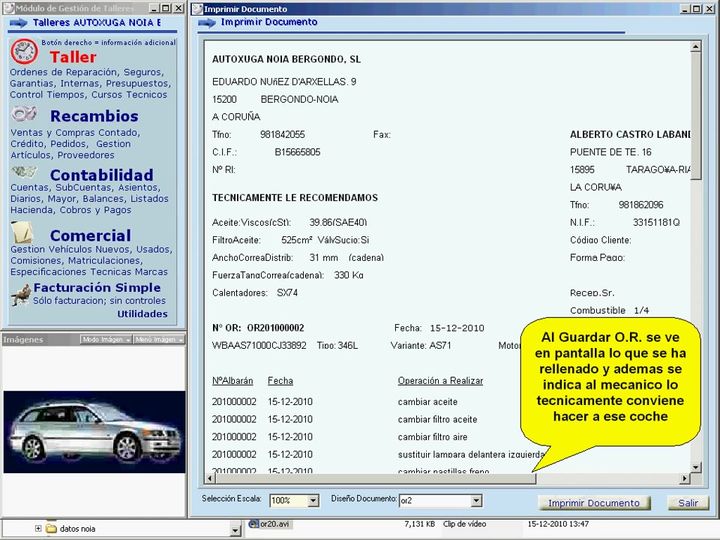
Task: Open the Diseño Documento or2 dropdown
Action: click(476, 501)
